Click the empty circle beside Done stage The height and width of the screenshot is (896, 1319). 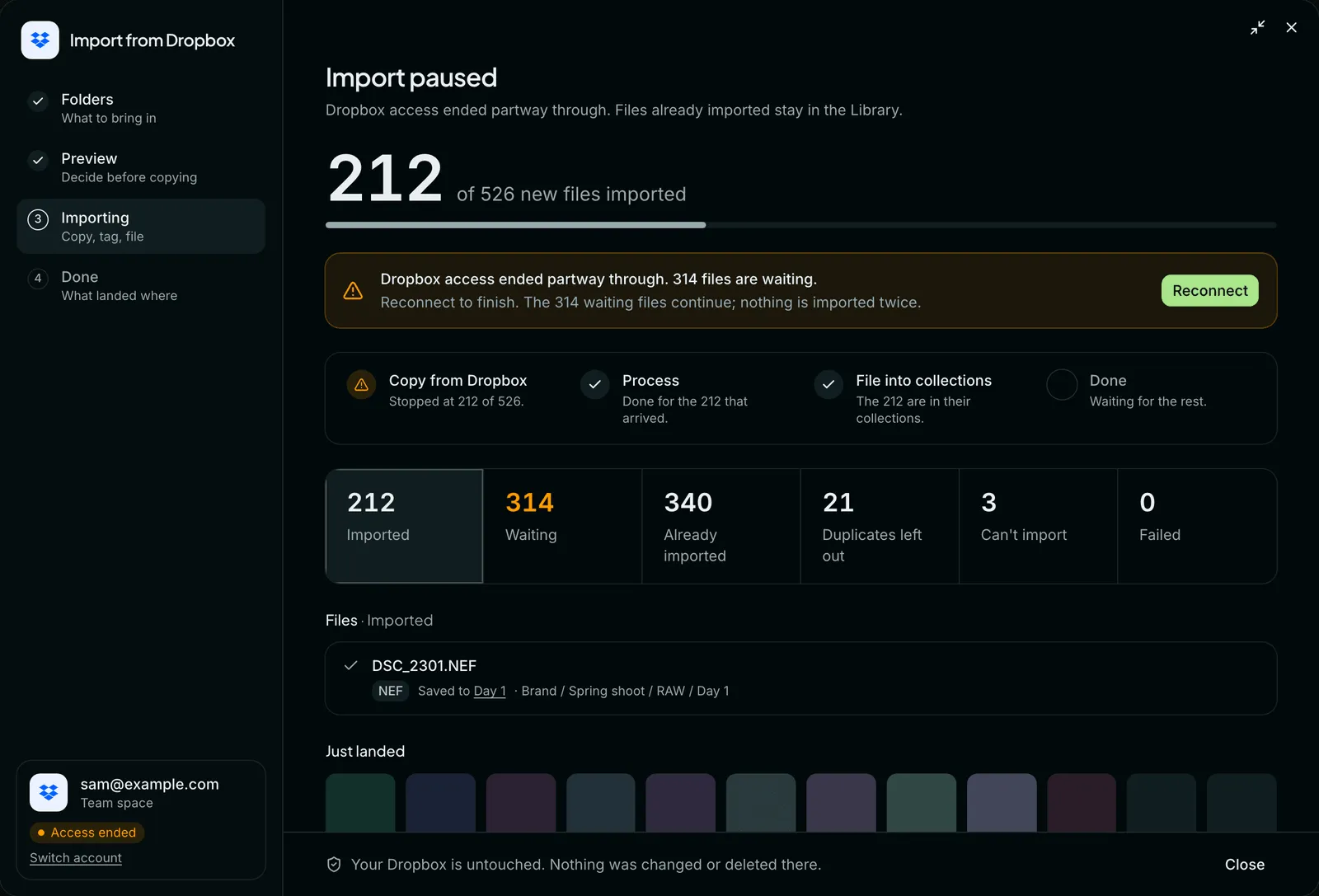pyautogui.click(x=1062, y=385)
